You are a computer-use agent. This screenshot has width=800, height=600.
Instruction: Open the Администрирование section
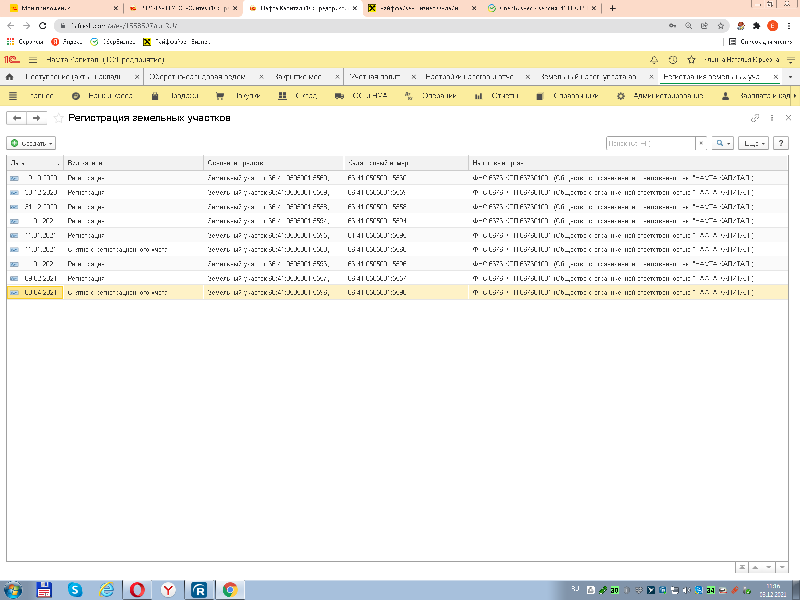click(660, 95)
